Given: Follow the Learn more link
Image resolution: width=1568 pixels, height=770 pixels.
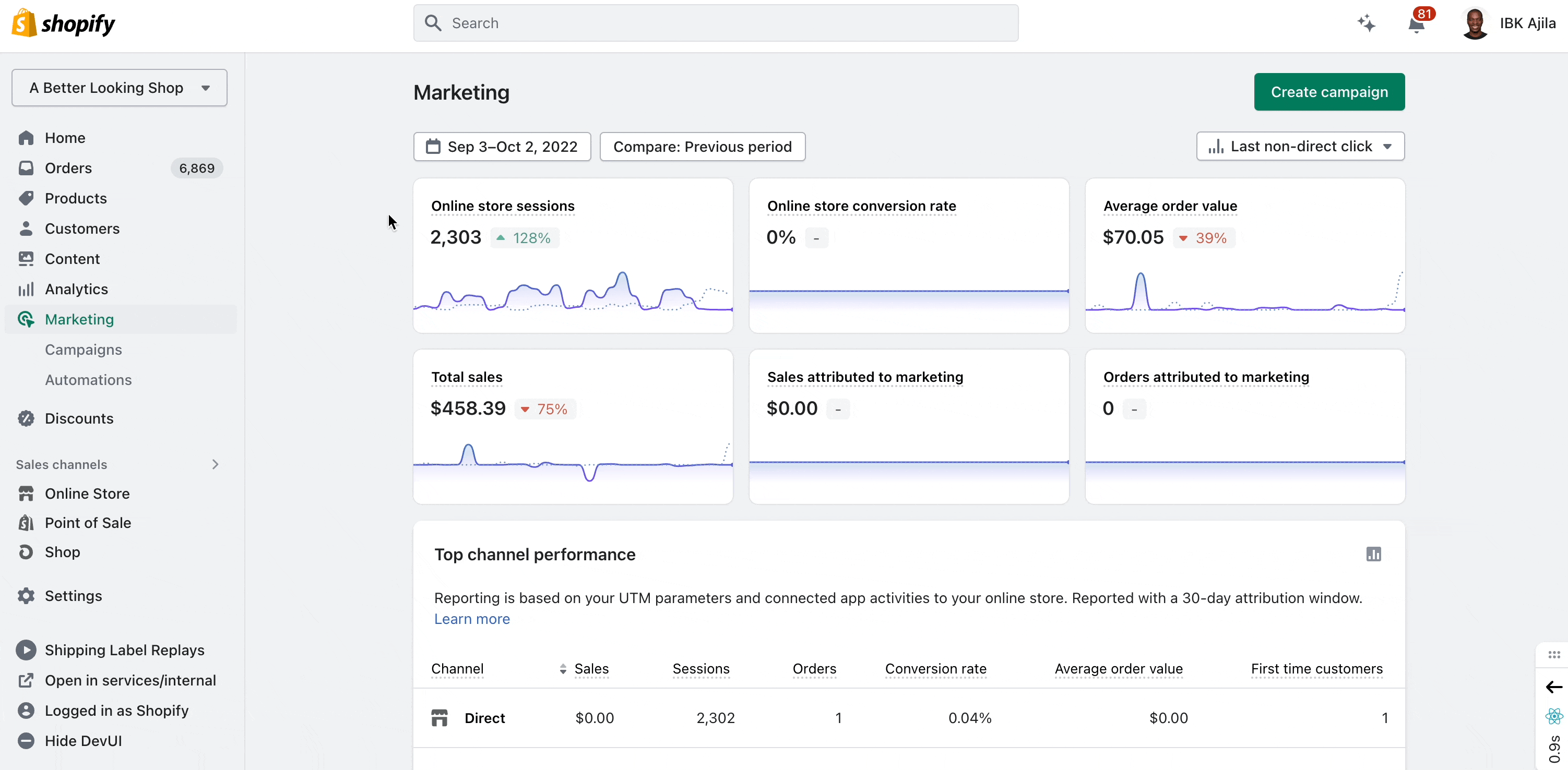Looking at the screenshot, I should (x=472, y=619).
